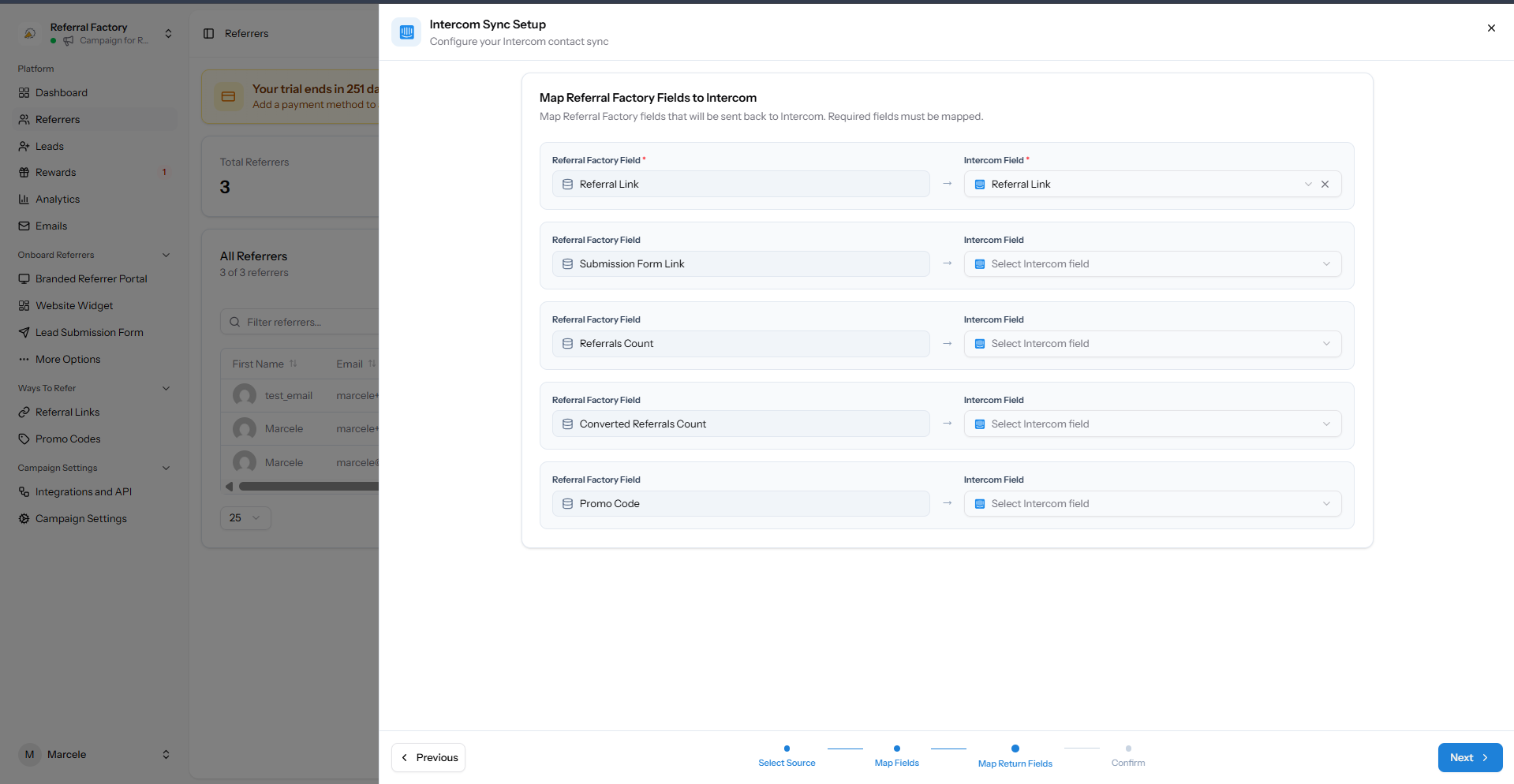Open the Marcele user account menu

coord(96,755)
